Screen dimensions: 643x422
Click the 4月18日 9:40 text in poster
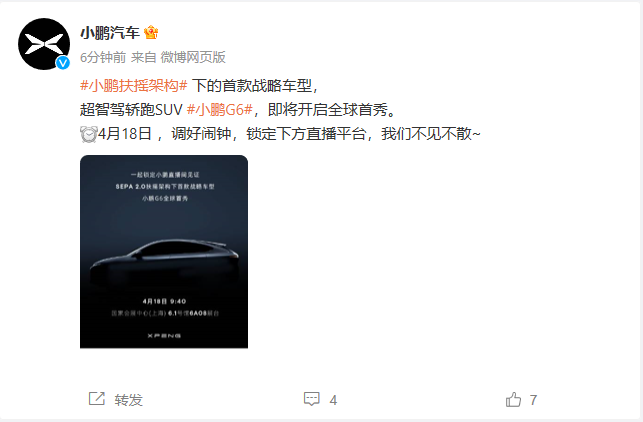[164, 301]
